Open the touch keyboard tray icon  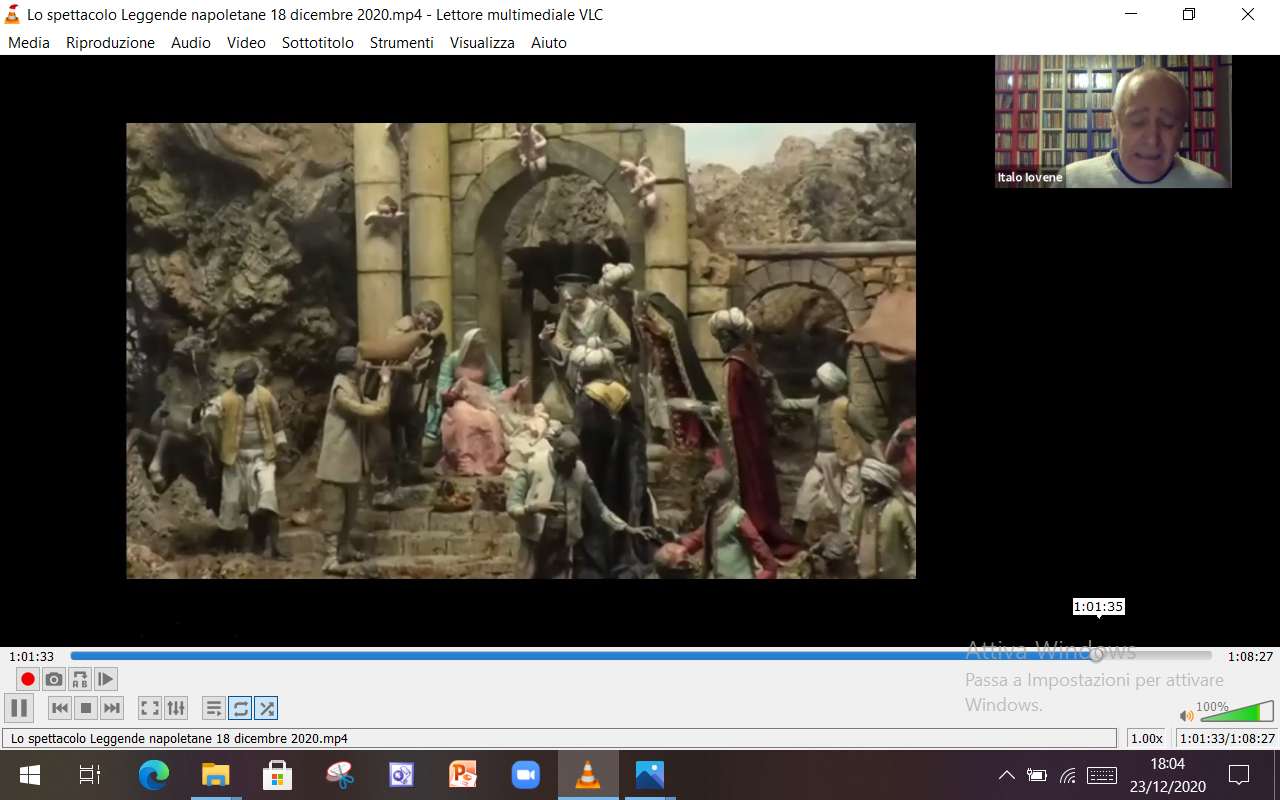1102,775
